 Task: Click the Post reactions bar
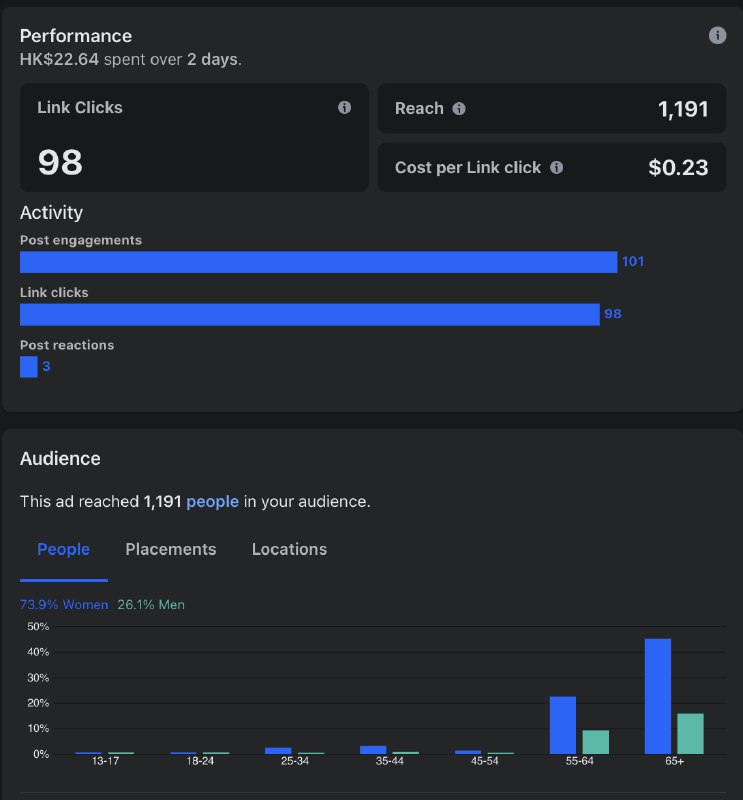[29, 367]
